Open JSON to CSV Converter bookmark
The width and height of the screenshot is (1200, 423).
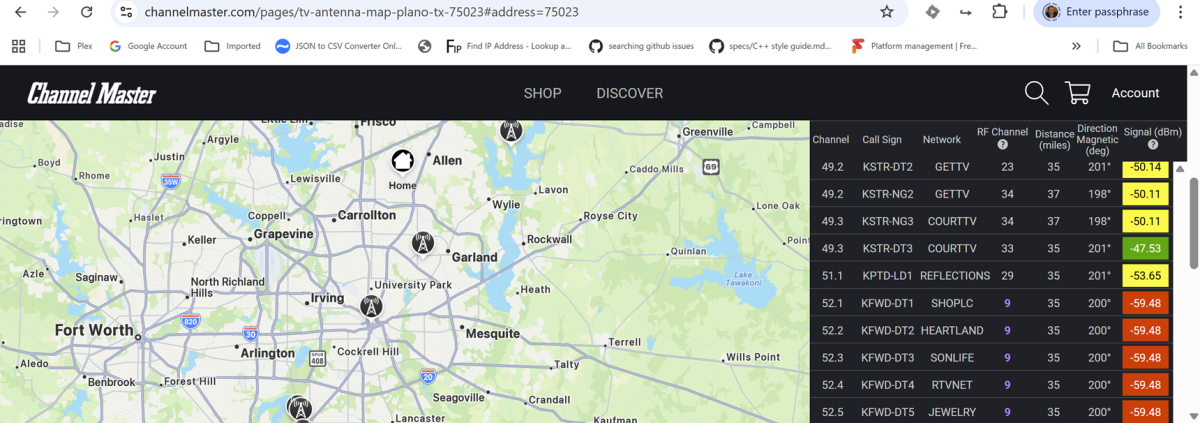339,46
